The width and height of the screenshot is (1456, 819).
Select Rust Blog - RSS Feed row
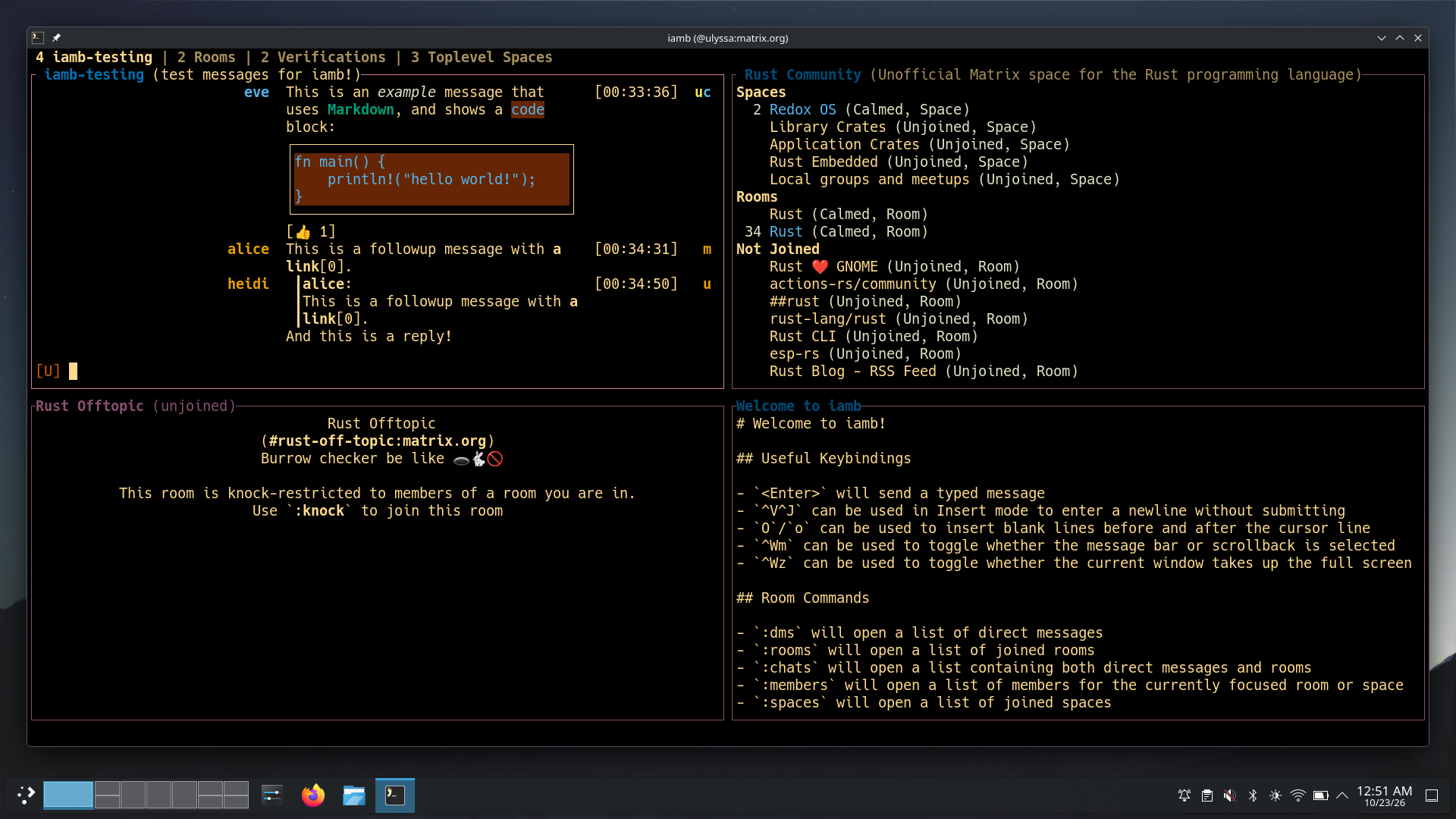(x=924, y=371)
